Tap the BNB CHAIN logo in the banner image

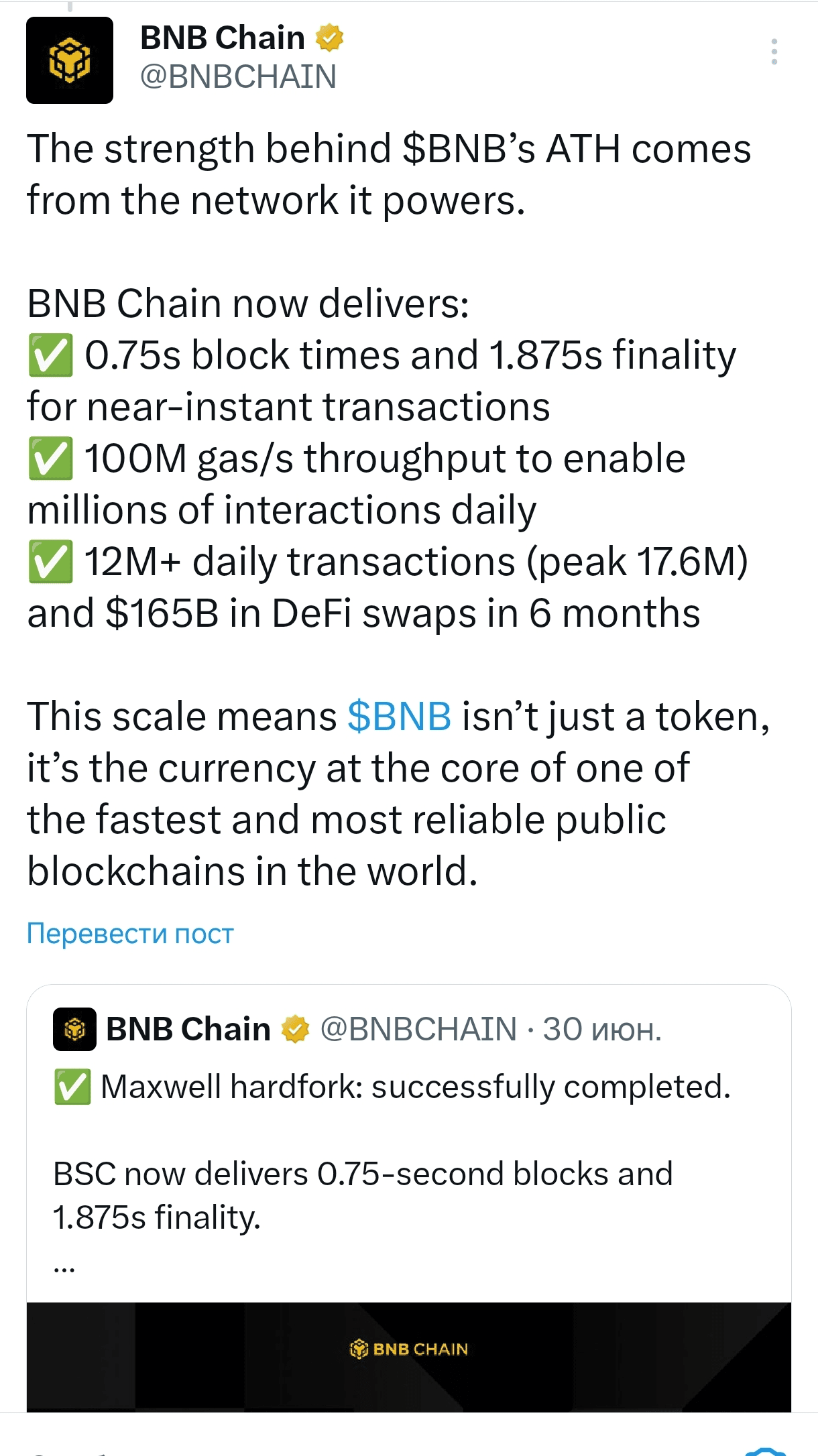point(409,1349)
